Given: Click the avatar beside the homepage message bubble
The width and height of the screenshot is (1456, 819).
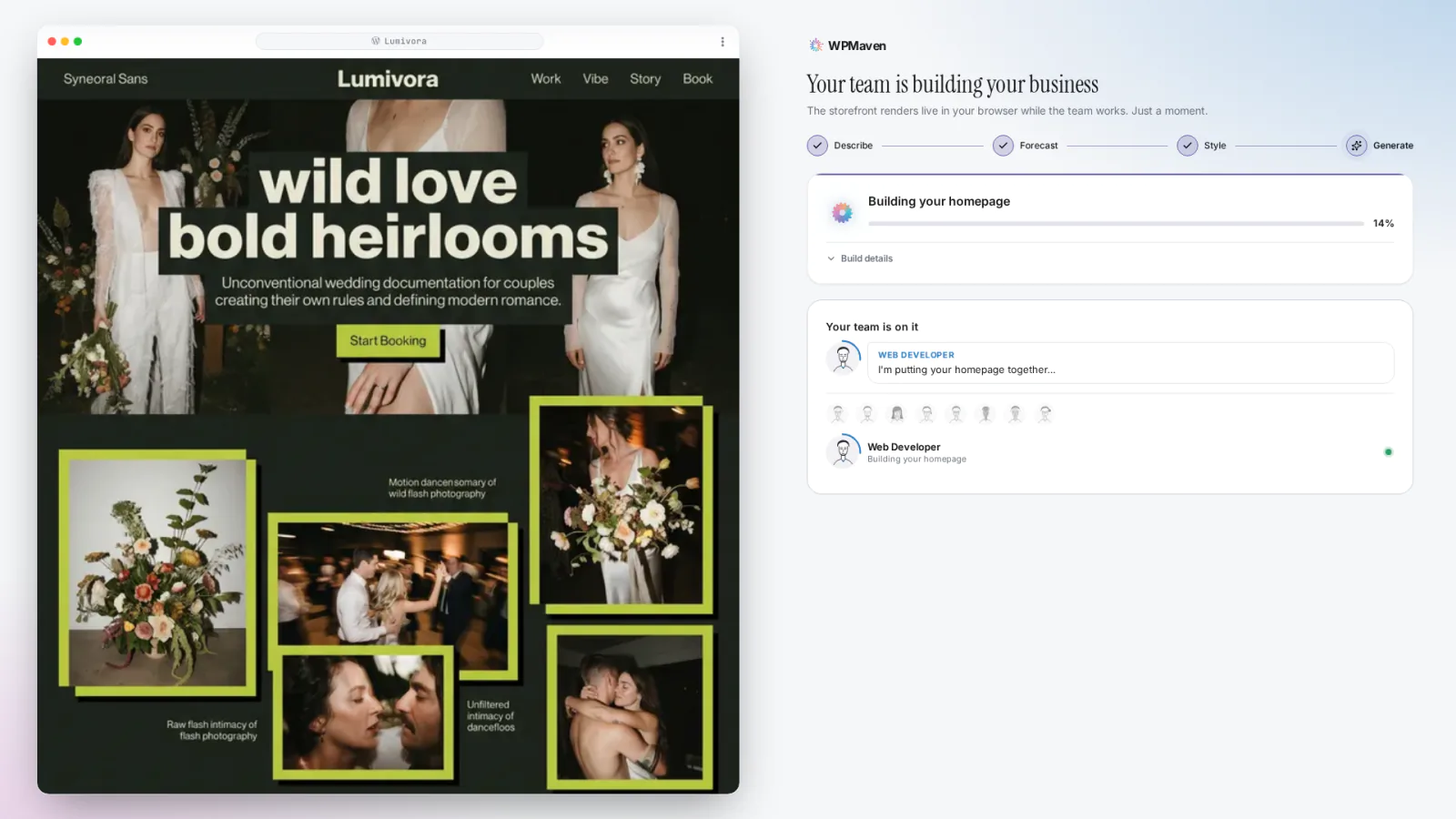Looking at the screenshot, I should (844, 359).
